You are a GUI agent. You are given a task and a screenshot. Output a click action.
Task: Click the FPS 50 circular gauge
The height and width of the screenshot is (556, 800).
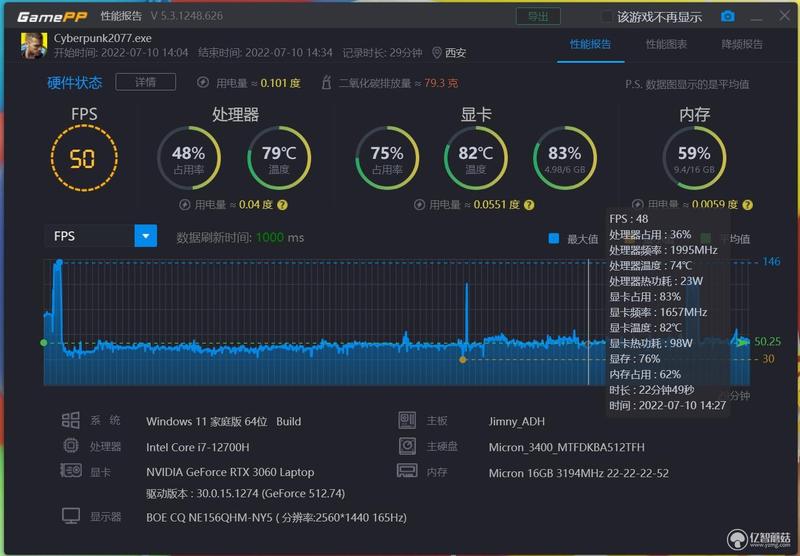pyautogui.click(x=84, y=159)
